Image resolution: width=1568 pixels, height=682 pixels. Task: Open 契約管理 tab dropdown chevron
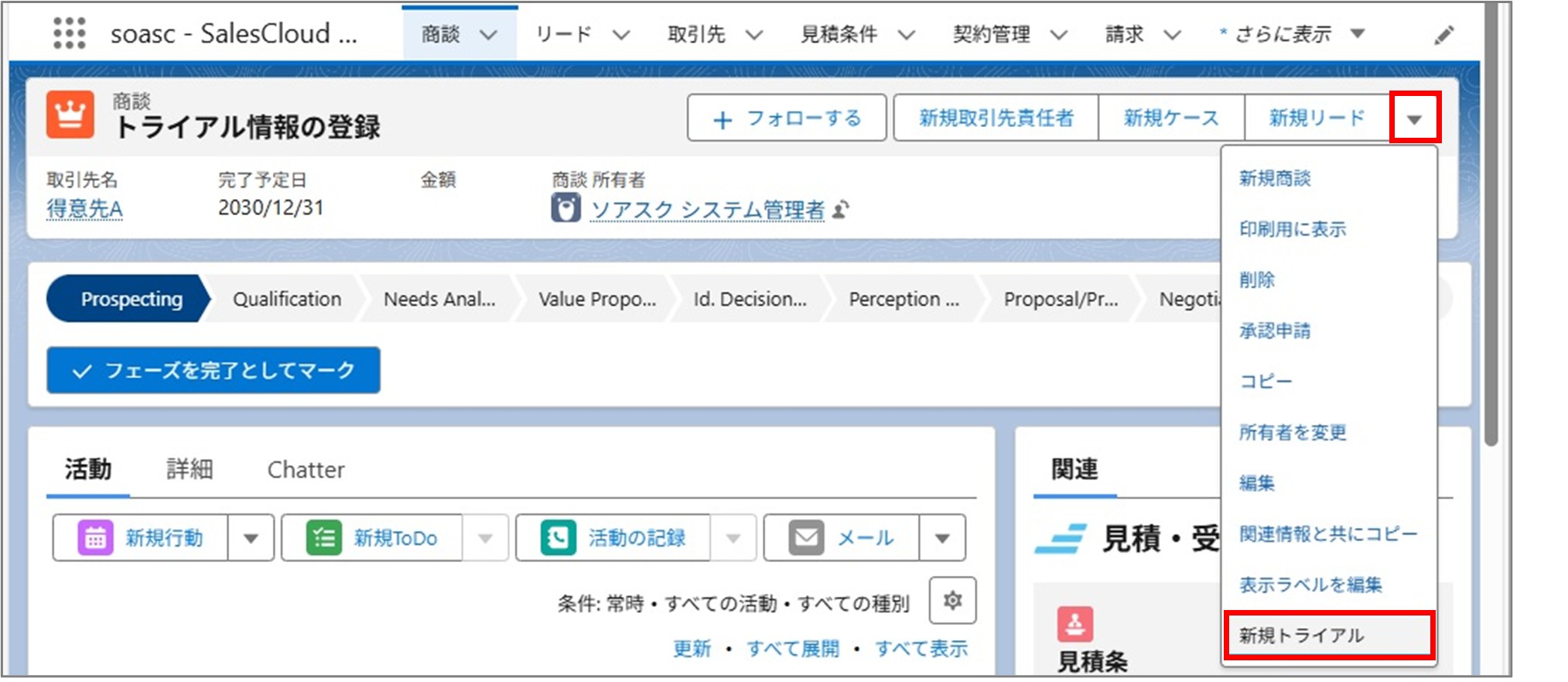point(1058,35)
